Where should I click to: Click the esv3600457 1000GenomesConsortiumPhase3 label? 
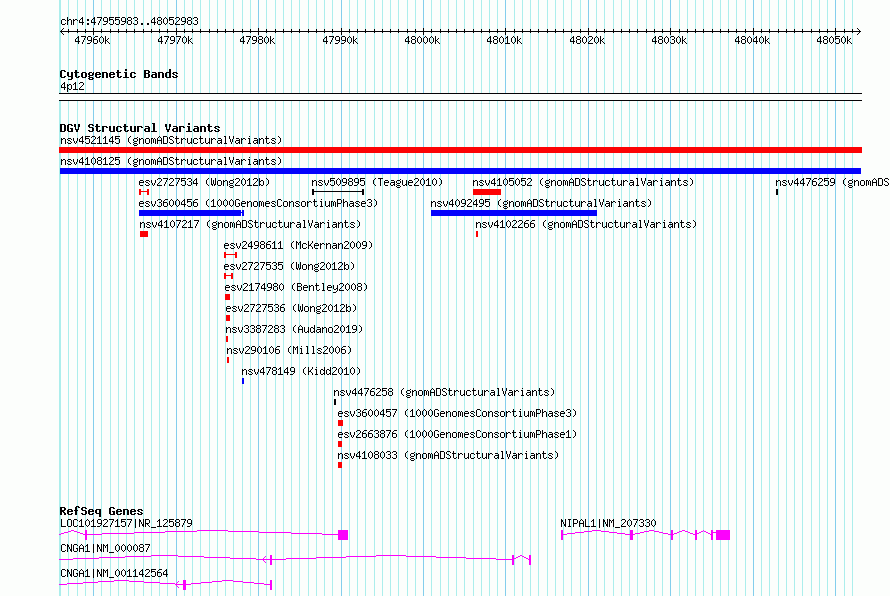(x=457, y=413)
